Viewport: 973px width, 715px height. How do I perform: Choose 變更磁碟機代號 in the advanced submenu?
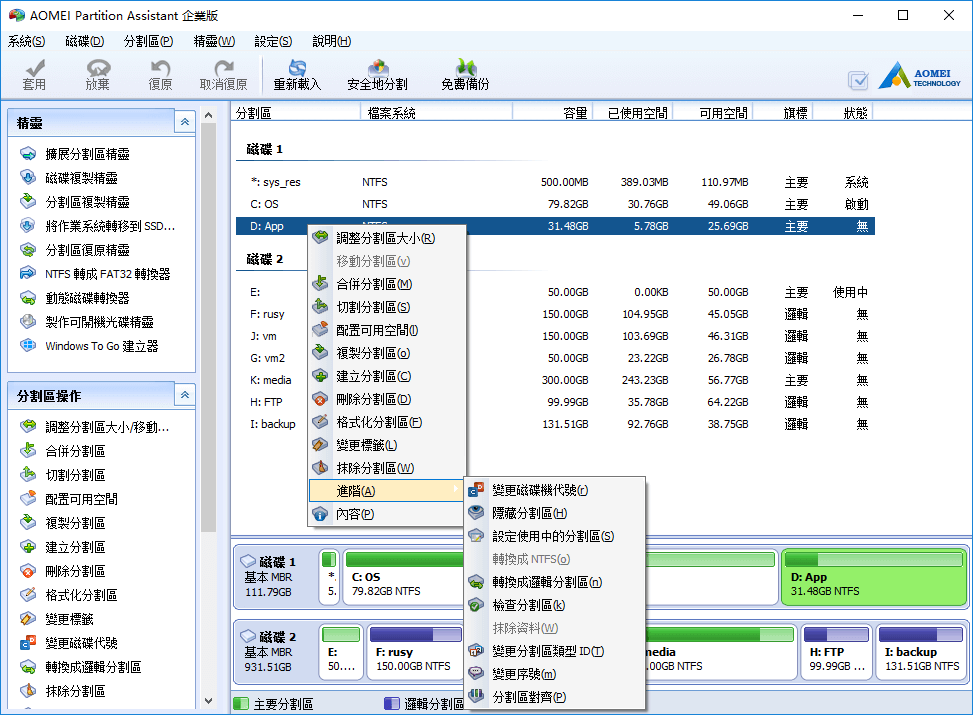click(555, 490)
